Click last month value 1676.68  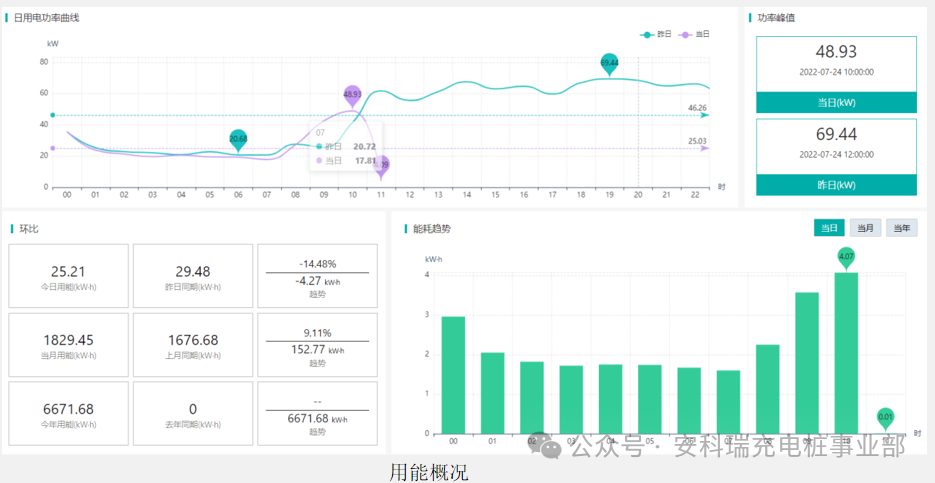click(x=193, y=340)
